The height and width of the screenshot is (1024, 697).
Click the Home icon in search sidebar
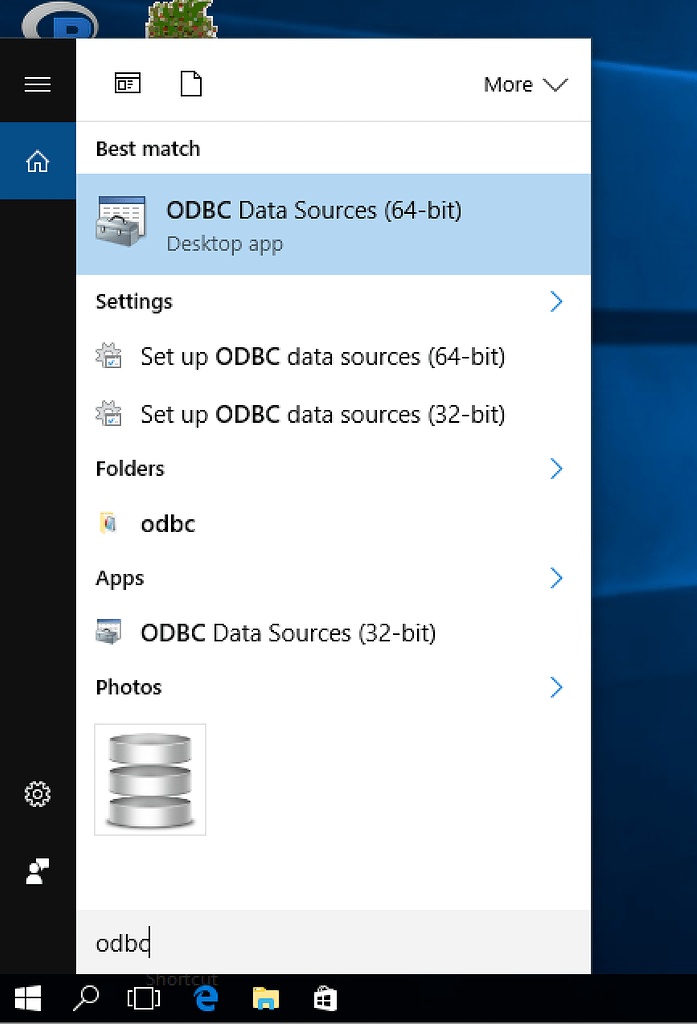click(38, 161)
